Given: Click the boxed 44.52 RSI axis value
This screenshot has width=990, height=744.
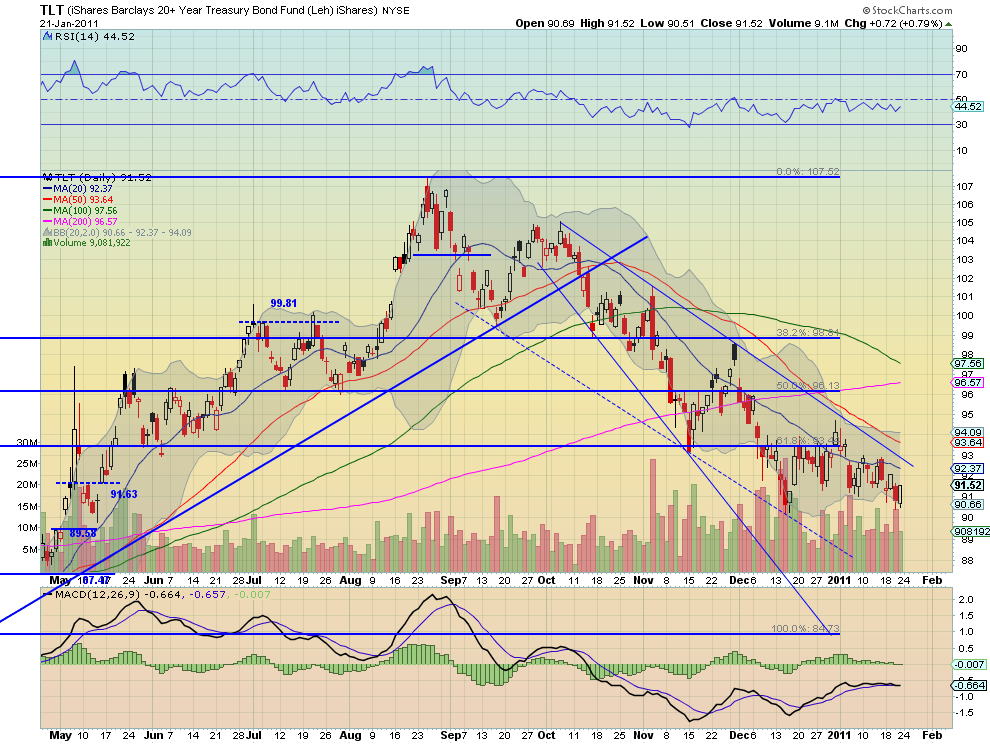Looking at the screenshot, I should (969, 107).
